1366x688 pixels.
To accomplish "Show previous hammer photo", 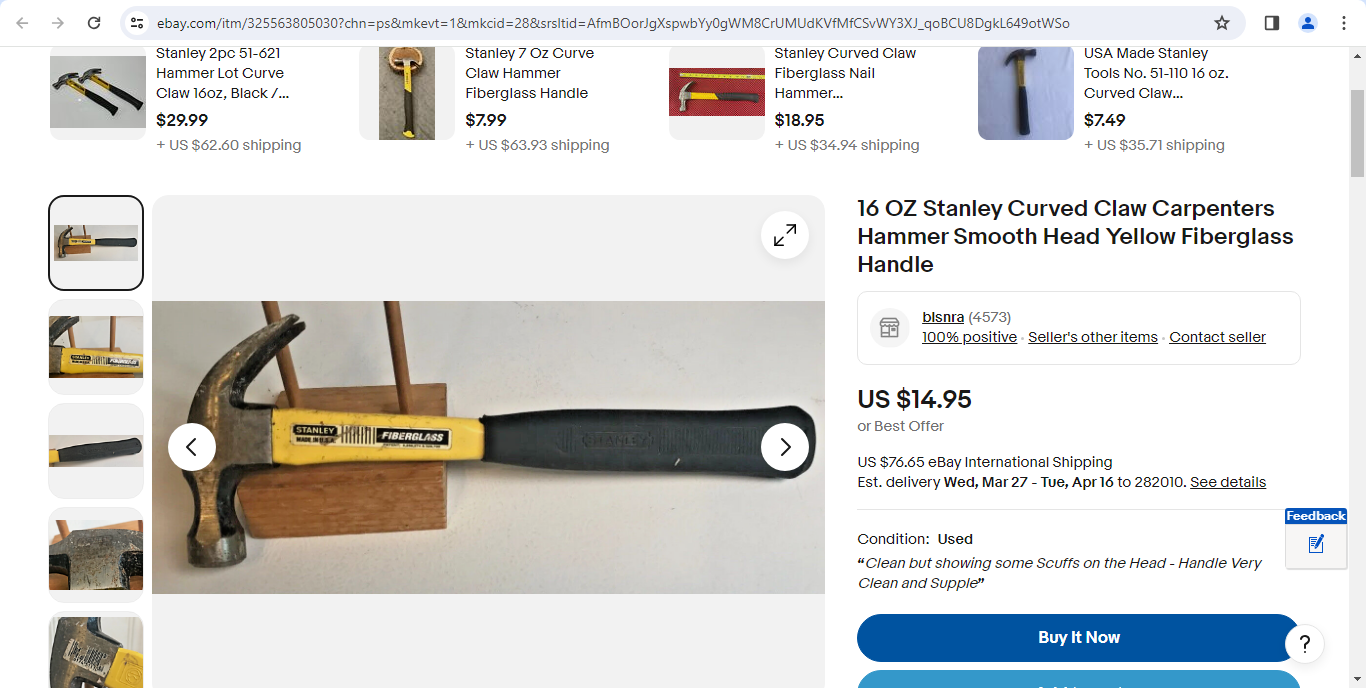I will [x=192, y=447].
